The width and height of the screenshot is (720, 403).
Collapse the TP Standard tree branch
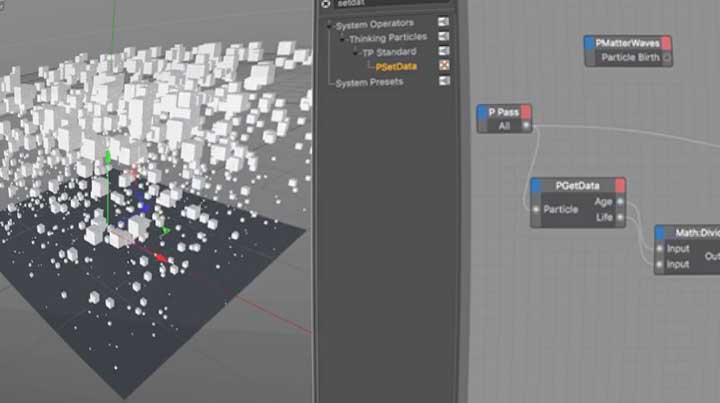356,52
